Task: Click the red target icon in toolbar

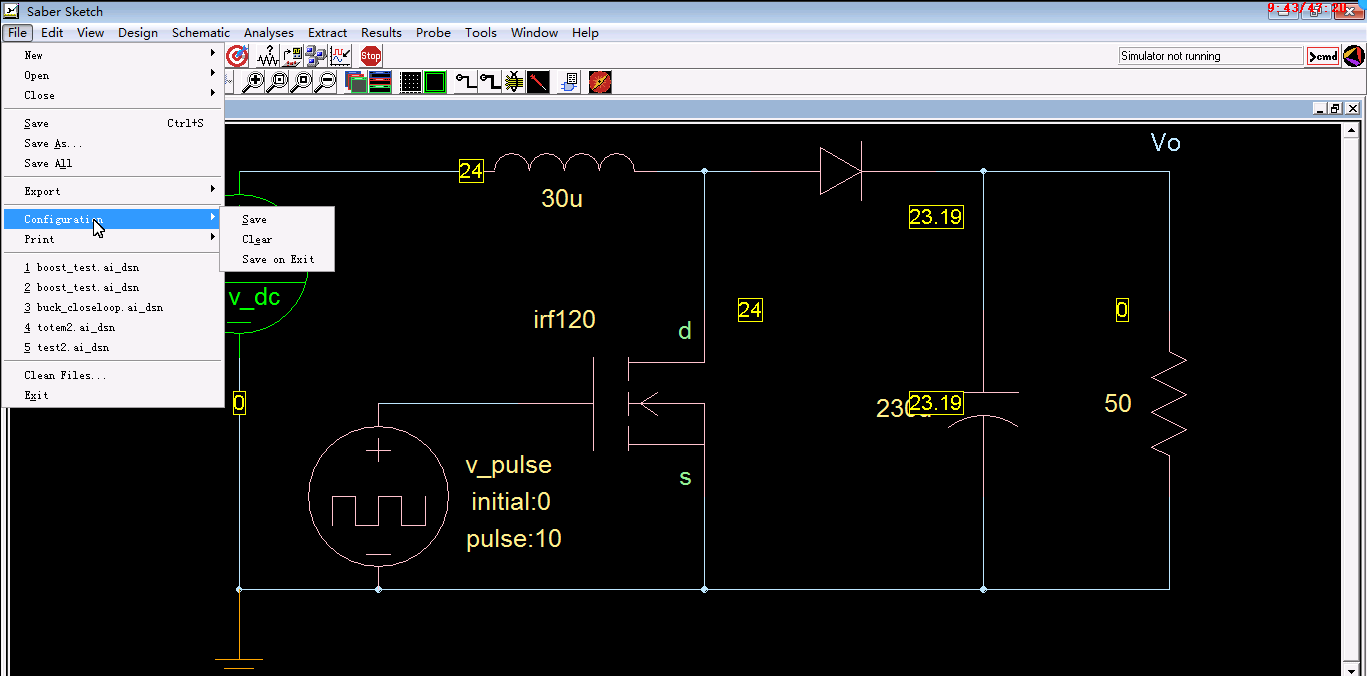Action: pos(237,56)
